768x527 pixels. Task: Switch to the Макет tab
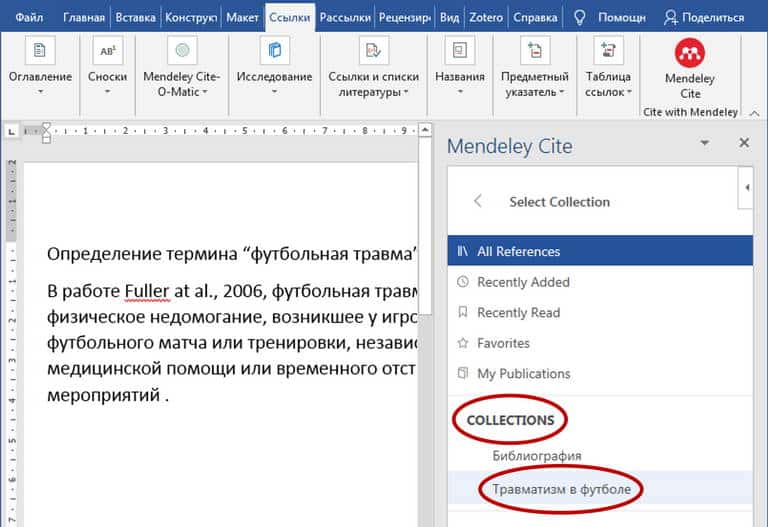[x=242, y=18]
